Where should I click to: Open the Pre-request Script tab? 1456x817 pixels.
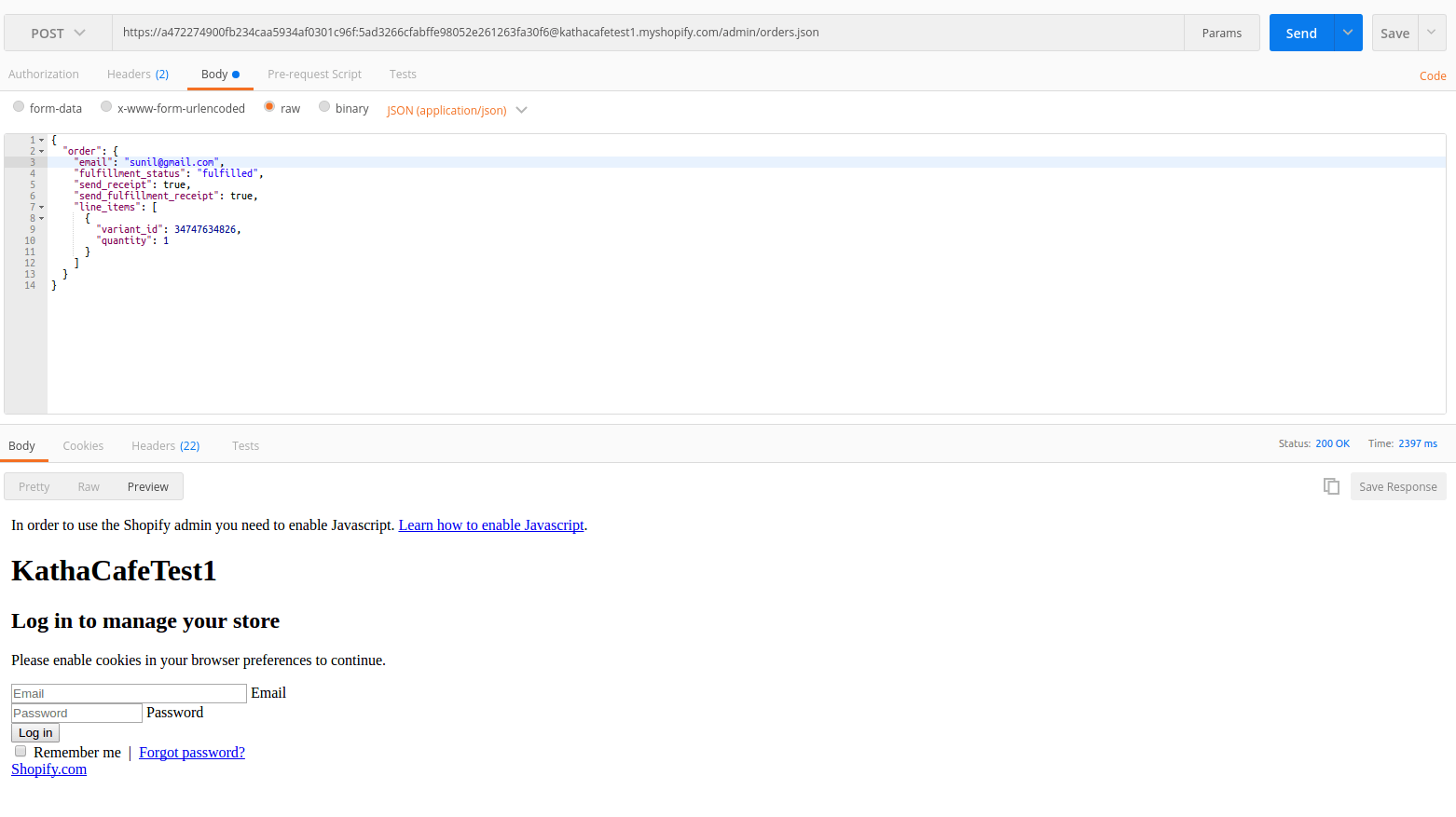click(x=314, y=75)
